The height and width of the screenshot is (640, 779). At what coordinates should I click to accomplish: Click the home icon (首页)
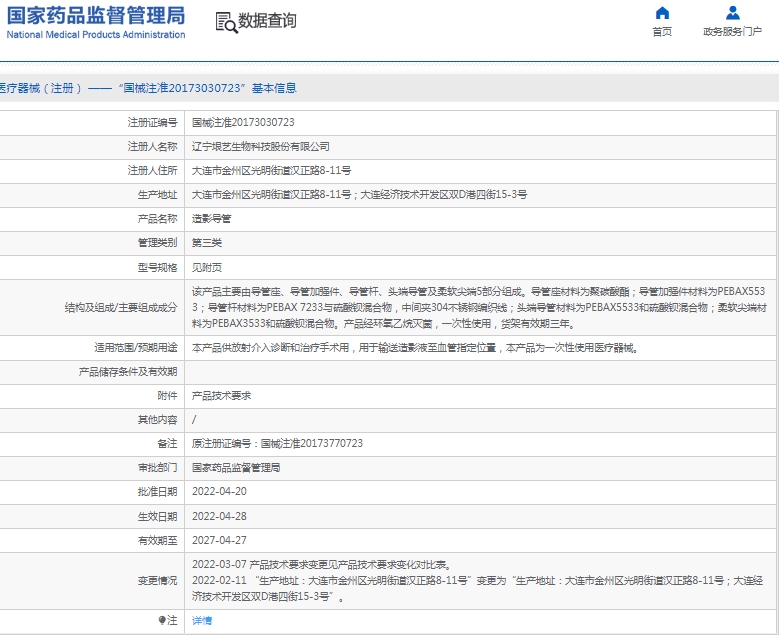pyautogui.click(x=662, y=13)
